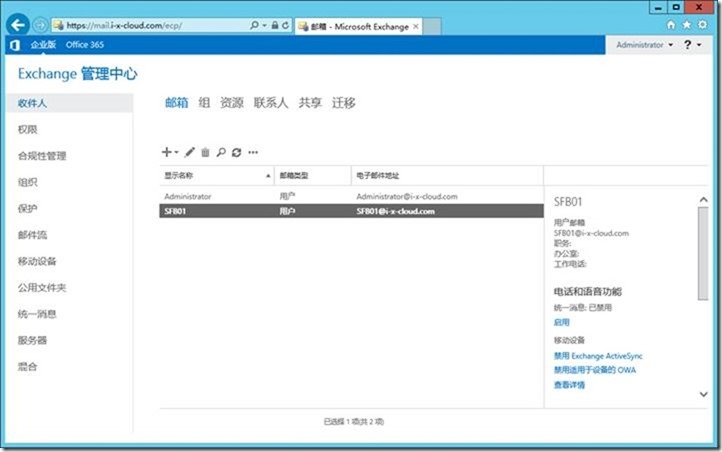Click 启用 link under unified messaging
722x452 pixels.
(561, 322)
